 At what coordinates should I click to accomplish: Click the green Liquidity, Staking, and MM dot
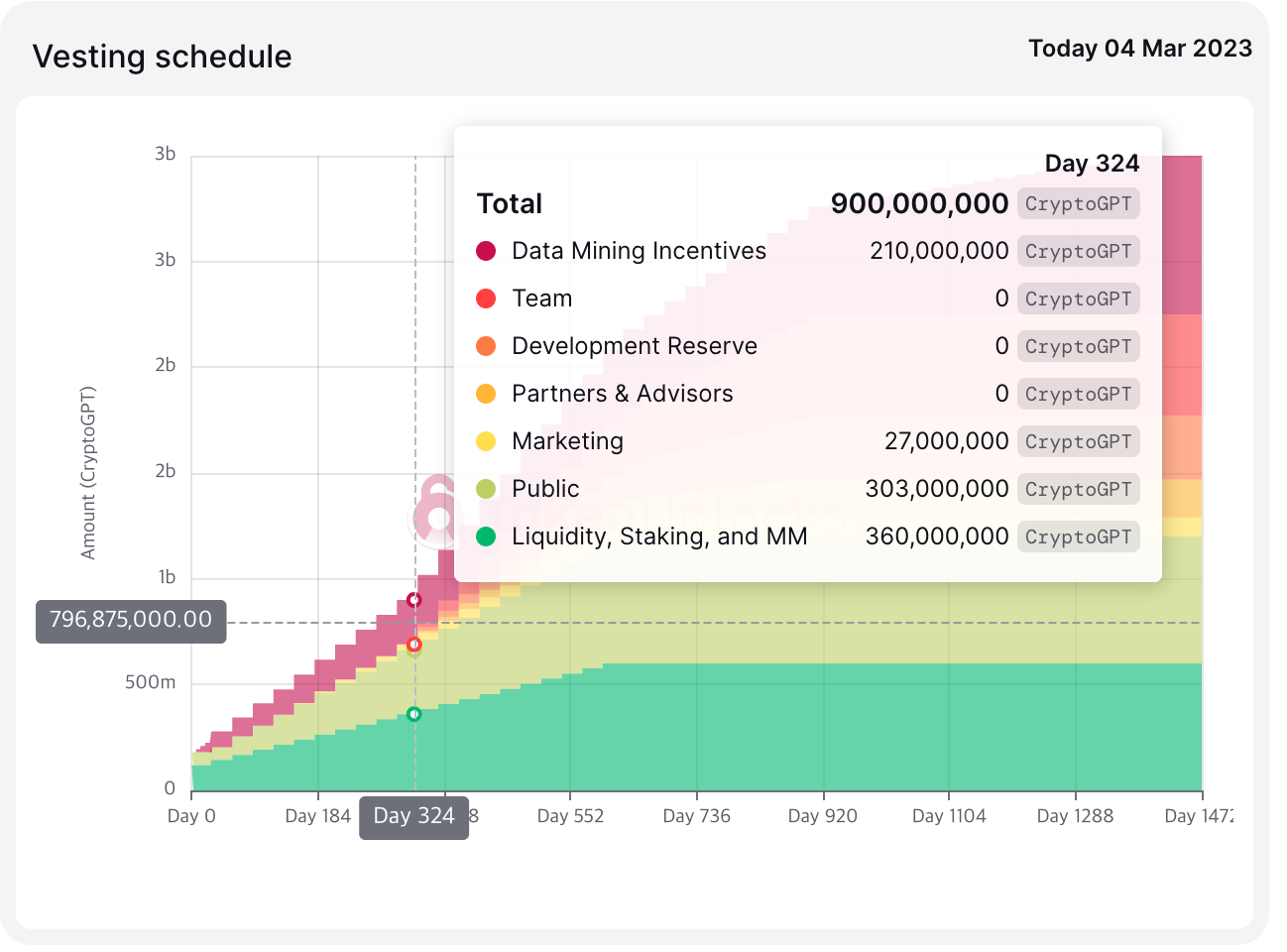(486, 536)
